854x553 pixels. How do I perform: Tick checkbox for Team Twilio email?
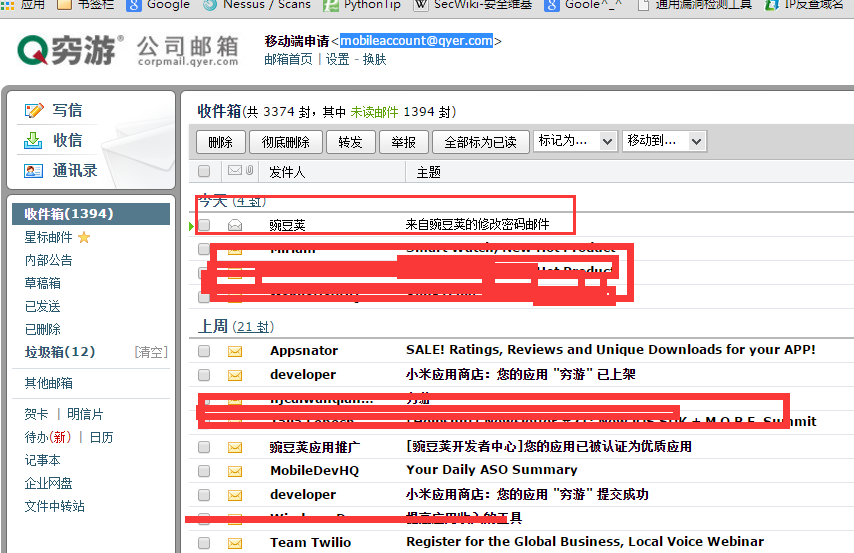[x=204, y=543]
